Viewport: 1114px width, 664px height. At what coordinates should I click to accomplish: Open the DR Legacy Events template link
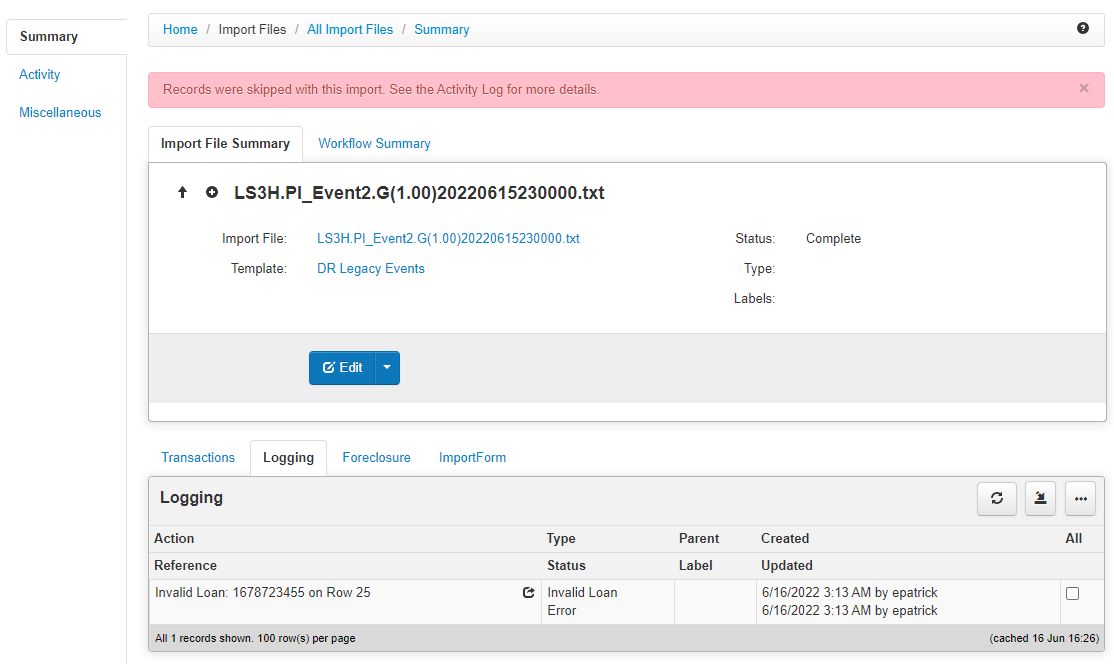pyautogui.click(x=371, y=268)
